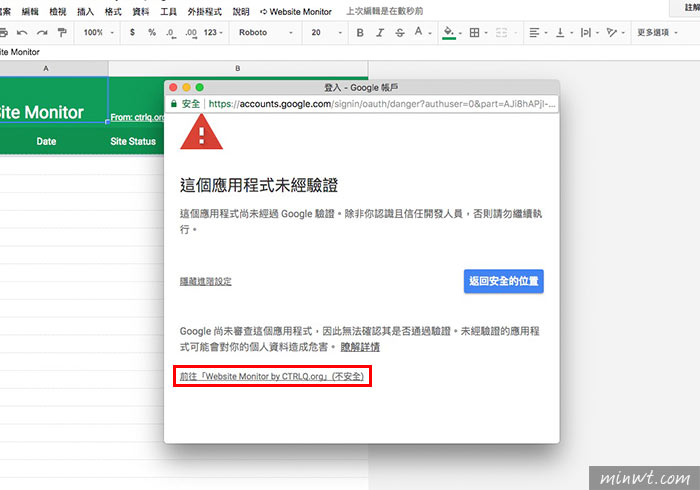Image resolution: width=700 pixels, height=490 pixels.
Task: Activate the paint format tool
Action: coord(62,33)
